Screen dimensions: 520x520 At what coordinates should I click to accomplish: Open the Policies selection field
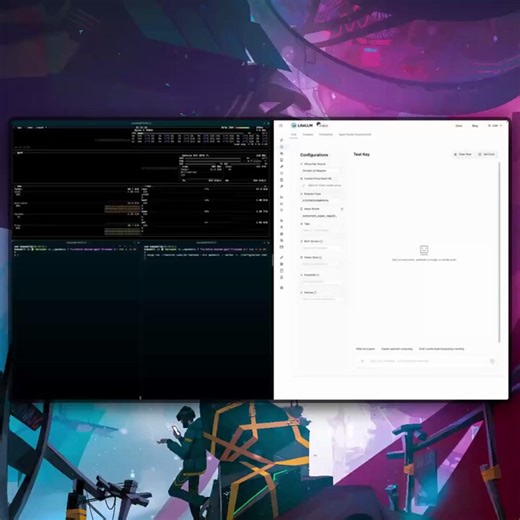pos(322,299)
